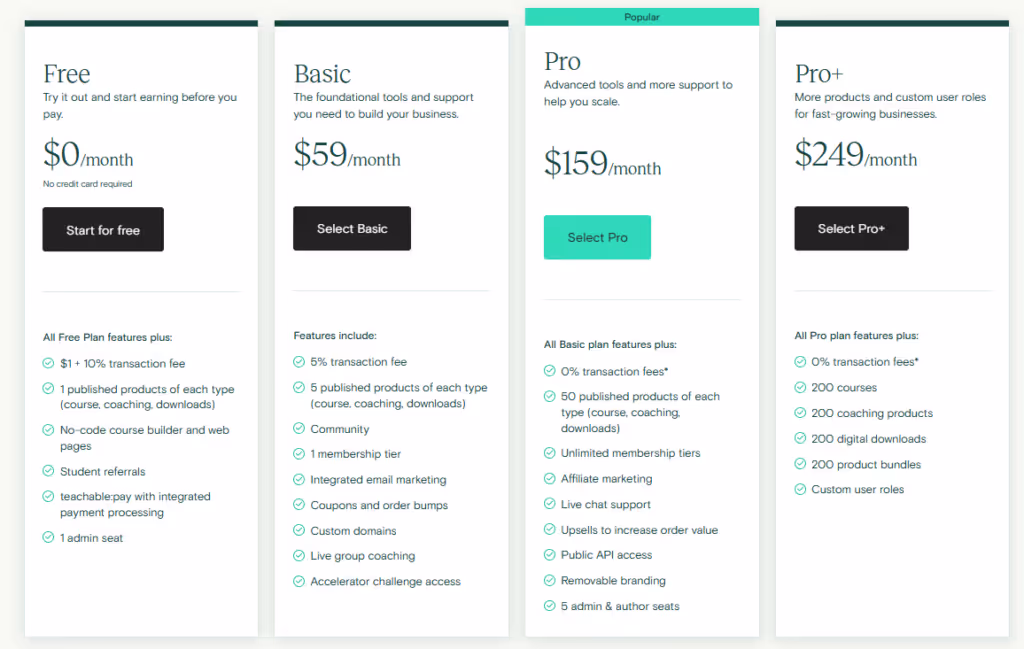Select the Basic plan
This screenshot has width=1024, height=649.
point(351,228)
